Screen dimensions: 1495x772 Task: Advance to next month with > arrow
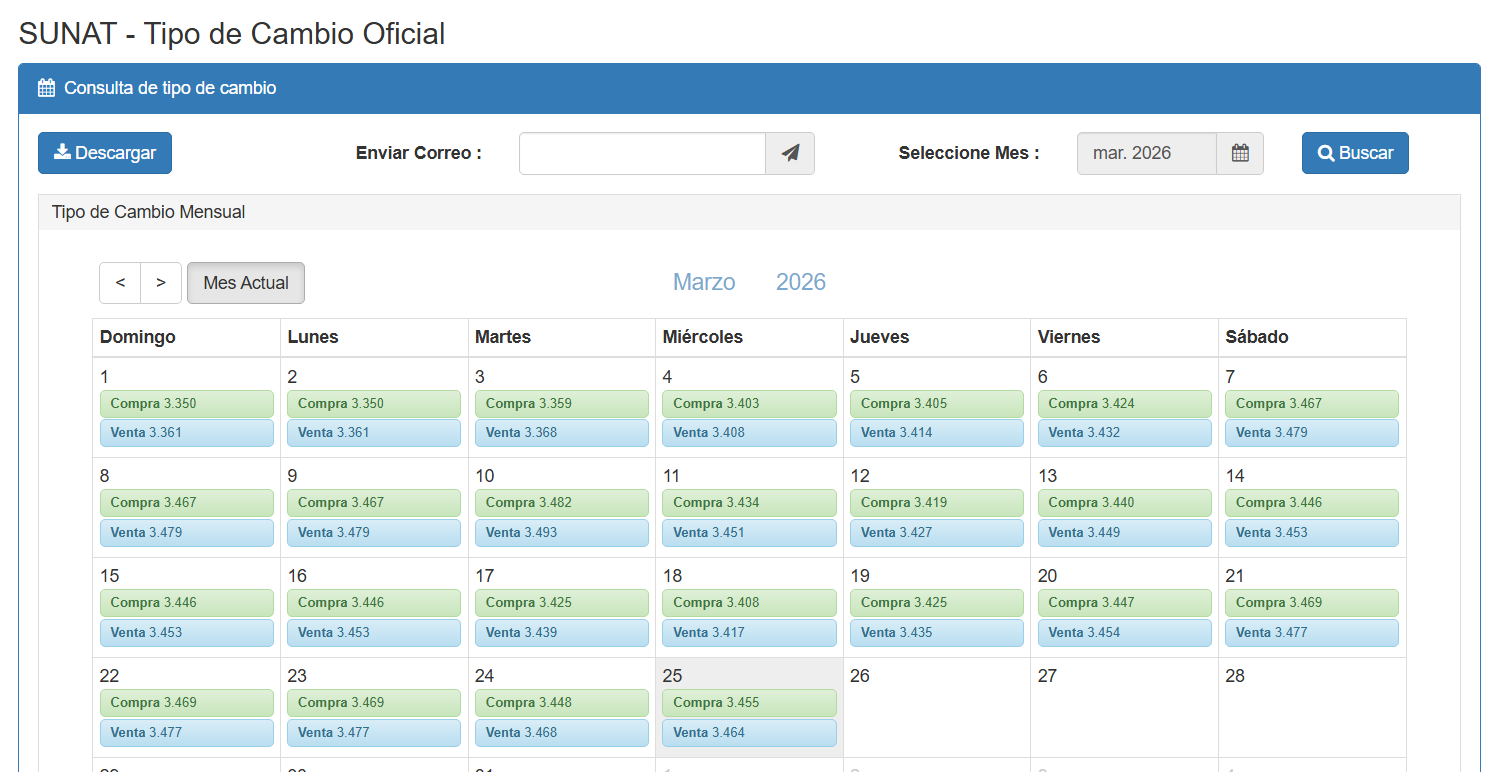click(x=161, y=283)
